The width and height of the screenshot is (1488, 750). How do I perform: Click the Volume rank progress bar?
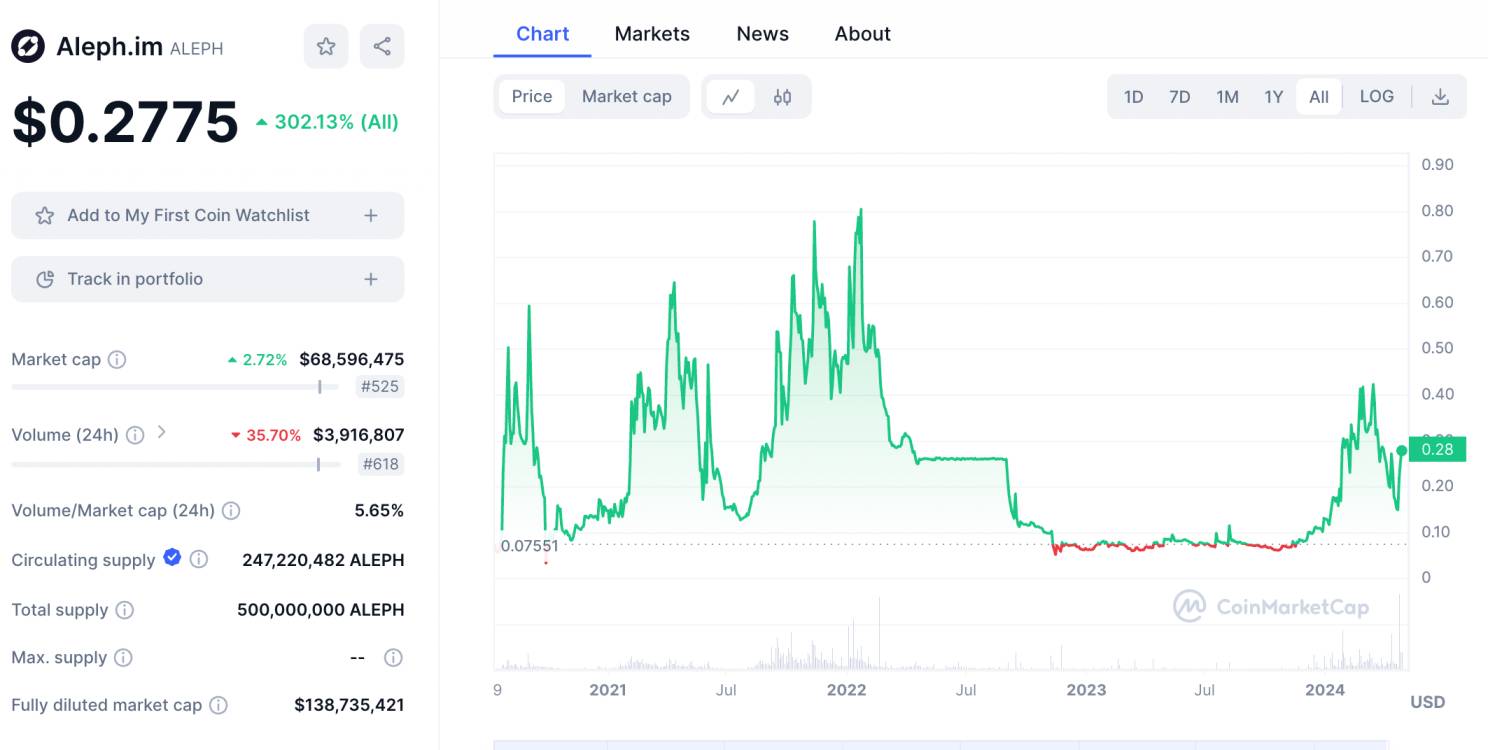click(x=175, y=464)
